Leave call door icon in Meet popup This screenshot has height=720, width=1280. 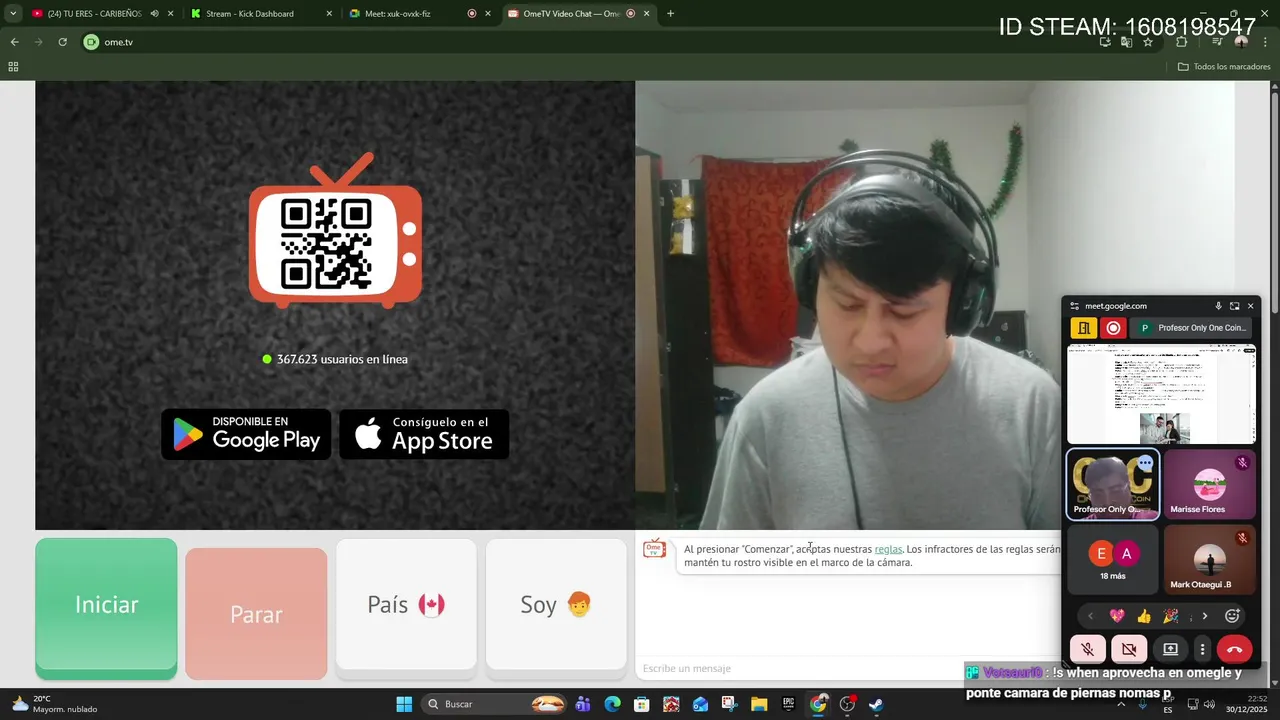1084,328
